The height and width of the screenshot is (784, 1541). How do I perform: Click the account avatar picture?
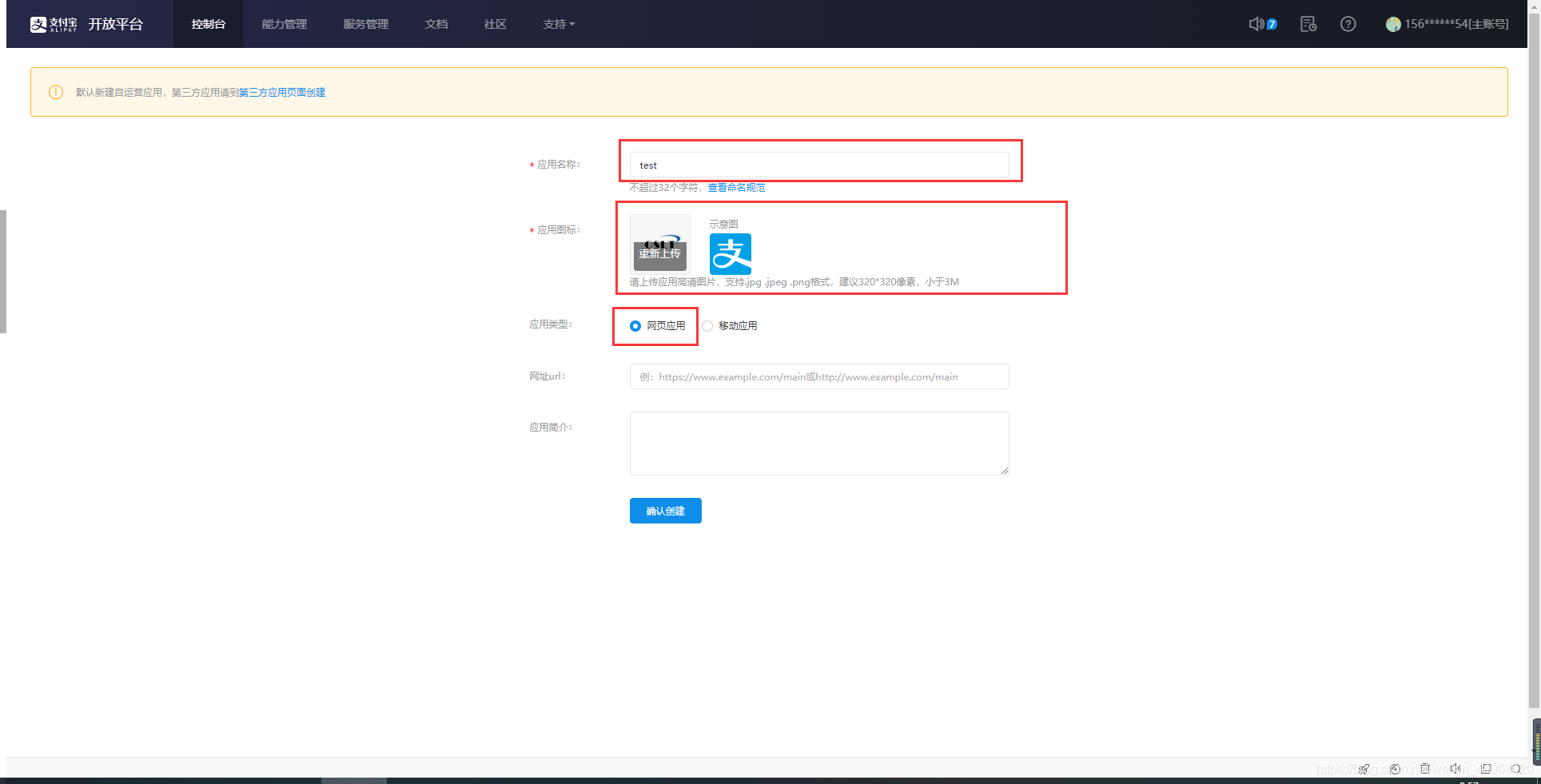(x=1393, y=24)
